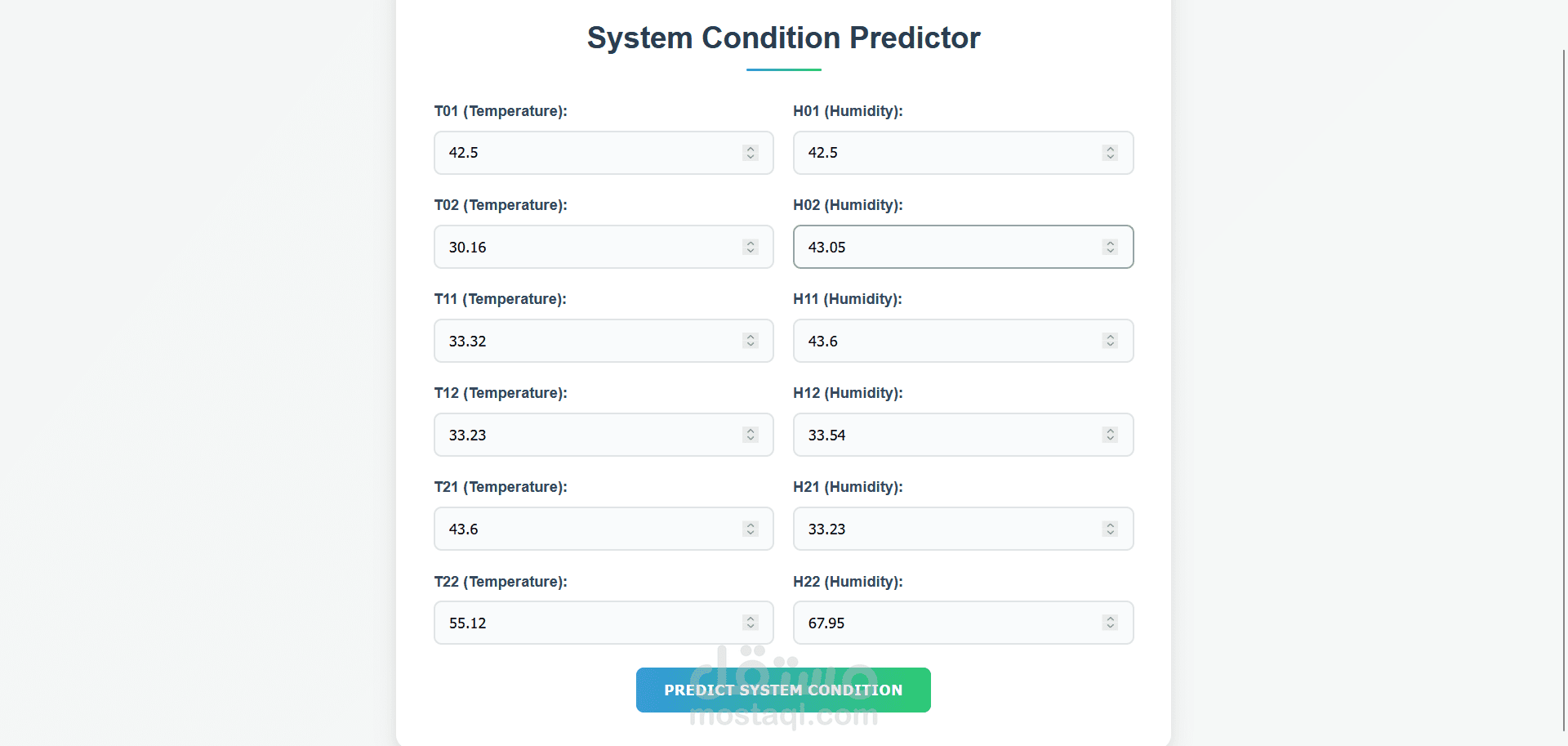This screenshot has width=1568, height=746.
Task: Increment the T01 temperature value
Action: click(x=751, y=149)
